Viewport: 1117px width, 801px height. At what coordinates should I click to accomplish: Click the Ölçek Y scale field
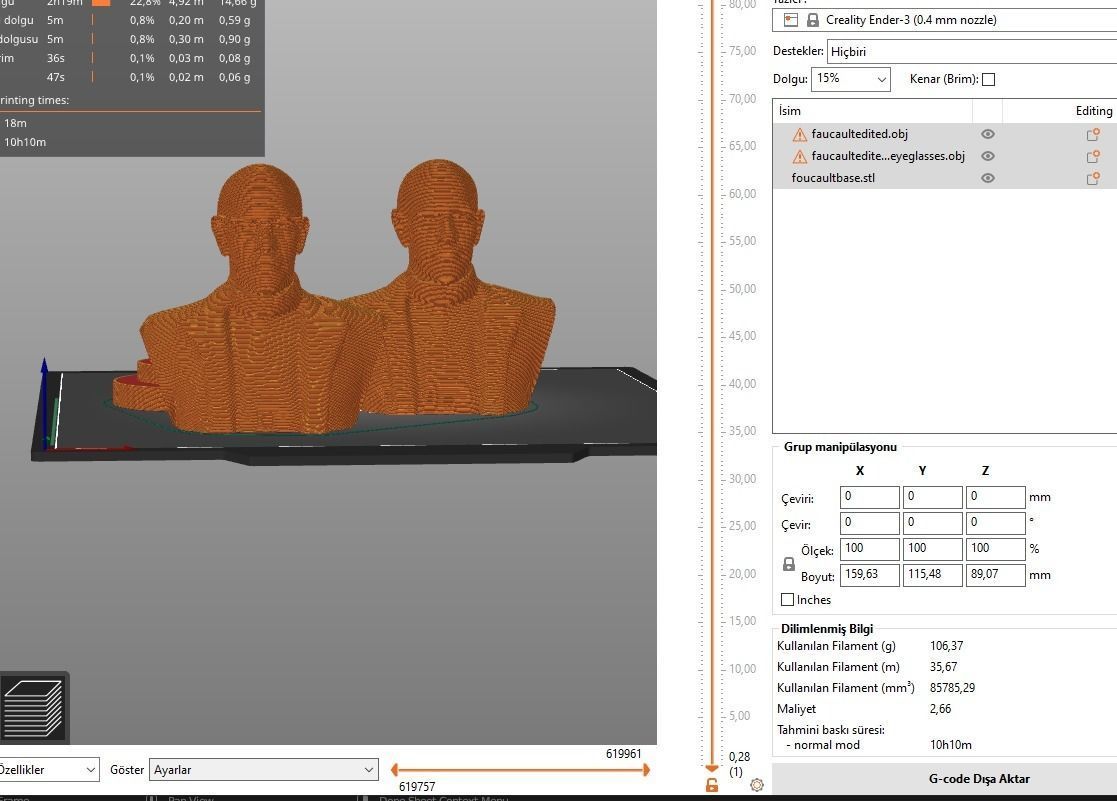click(x=932, y=549)
